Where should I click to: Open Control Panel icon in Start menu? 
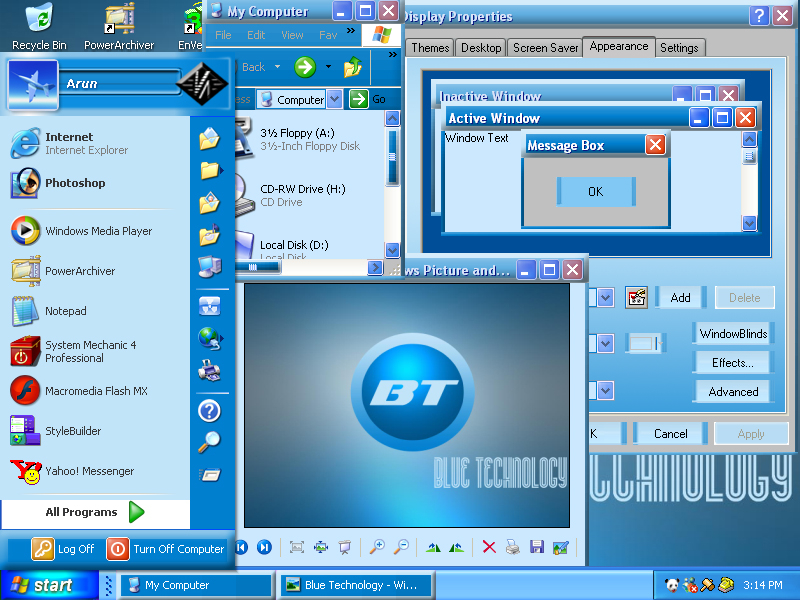click(209, 306)
